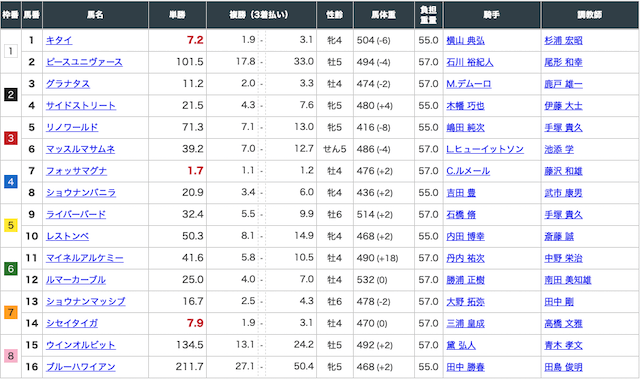Open jockey link 田中 勝春
Screen dimensions: 640x379
(x=465, y=367)
